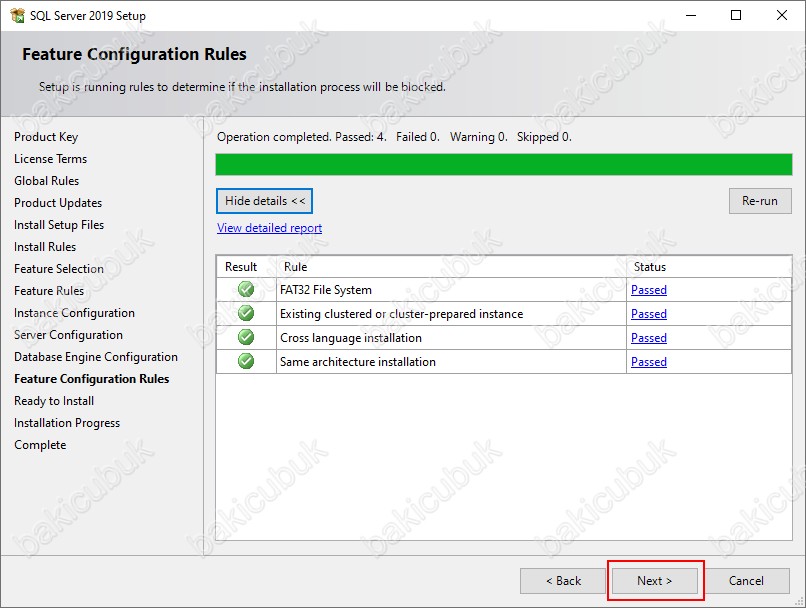Open Passed status for Existing clustered instance rule
The image size is (806, 608).
pos(649,314)
